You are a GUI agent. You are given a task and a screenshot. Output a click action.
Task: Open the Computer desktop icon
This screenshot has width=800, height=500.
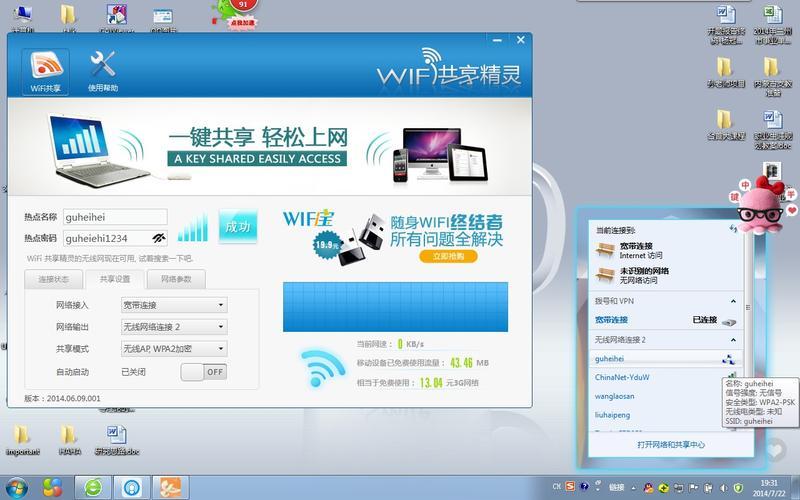(22, 18)
